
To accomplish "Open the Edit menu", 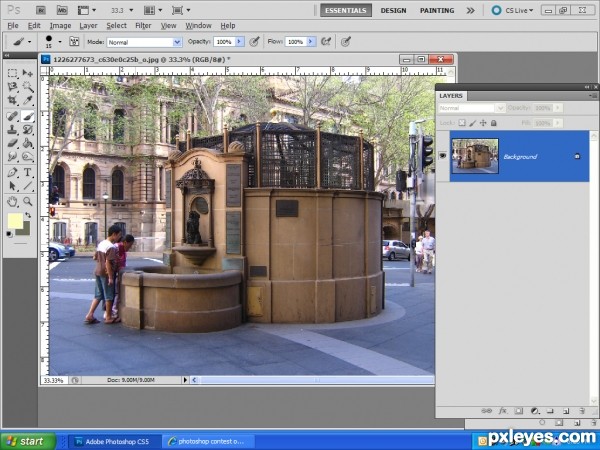I will pyautogui.click(x=34, y=26).
